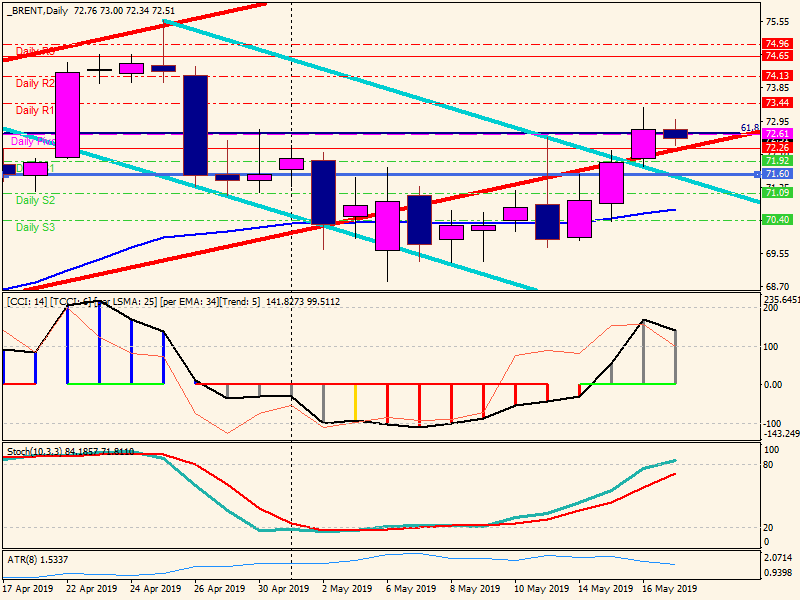
Task: Click the 80 level on Stochastic scale
Action: click(768, 465)
